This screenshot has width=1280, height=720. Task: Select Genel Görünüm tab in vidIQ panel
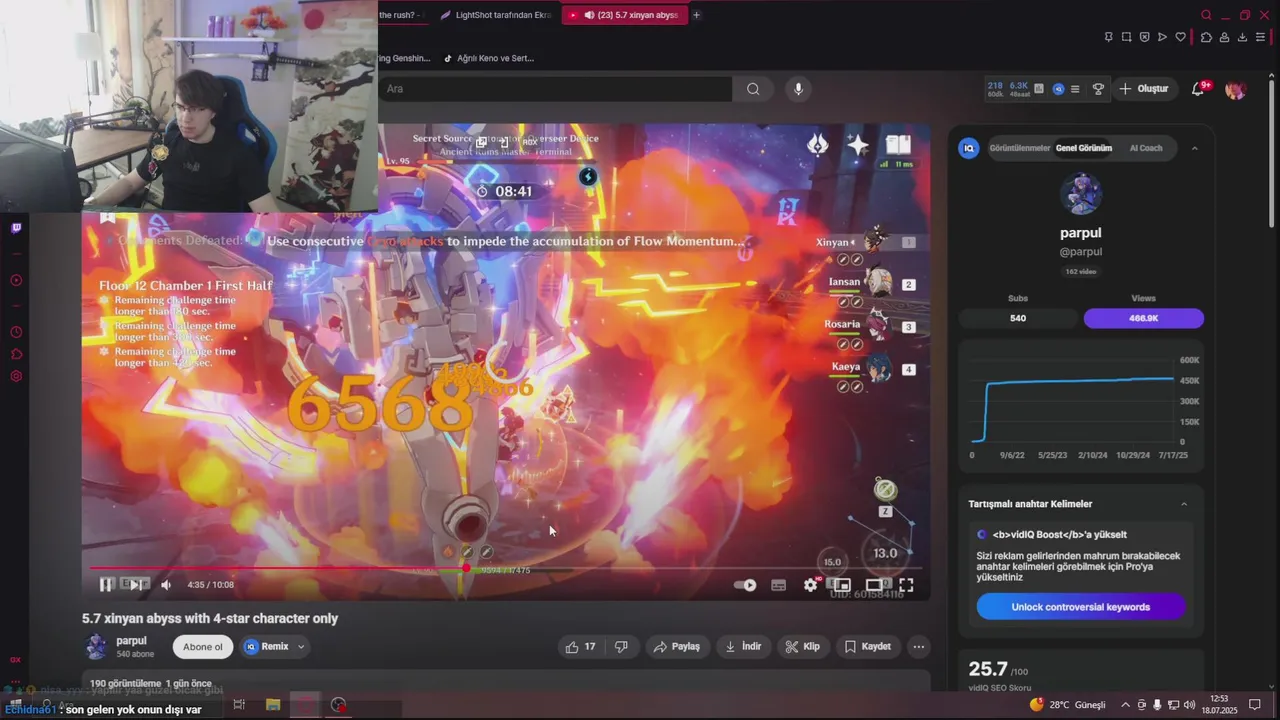(x=1084, y=148)
